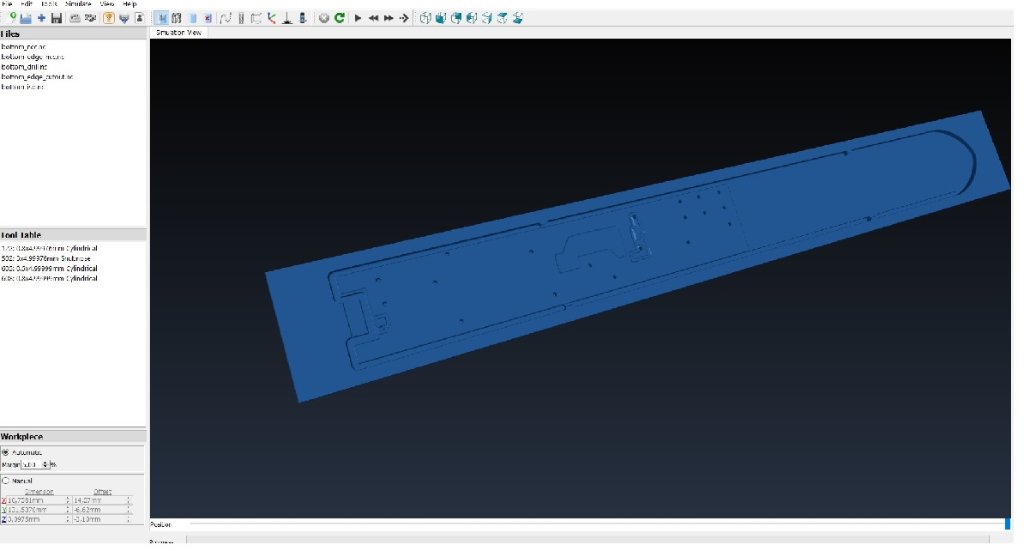The height and width of the screenshot is (551, 1024).
Task: Click the person silhouette icon in toolbar
Action: coord(139,18)
